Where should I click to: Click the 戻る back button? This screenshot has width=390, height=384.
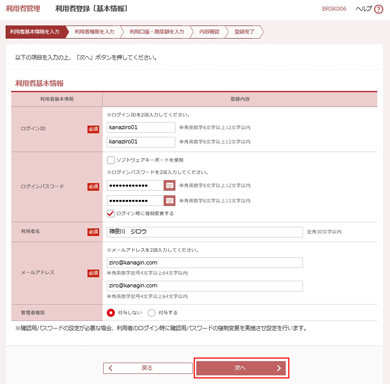tap(148, 368)
